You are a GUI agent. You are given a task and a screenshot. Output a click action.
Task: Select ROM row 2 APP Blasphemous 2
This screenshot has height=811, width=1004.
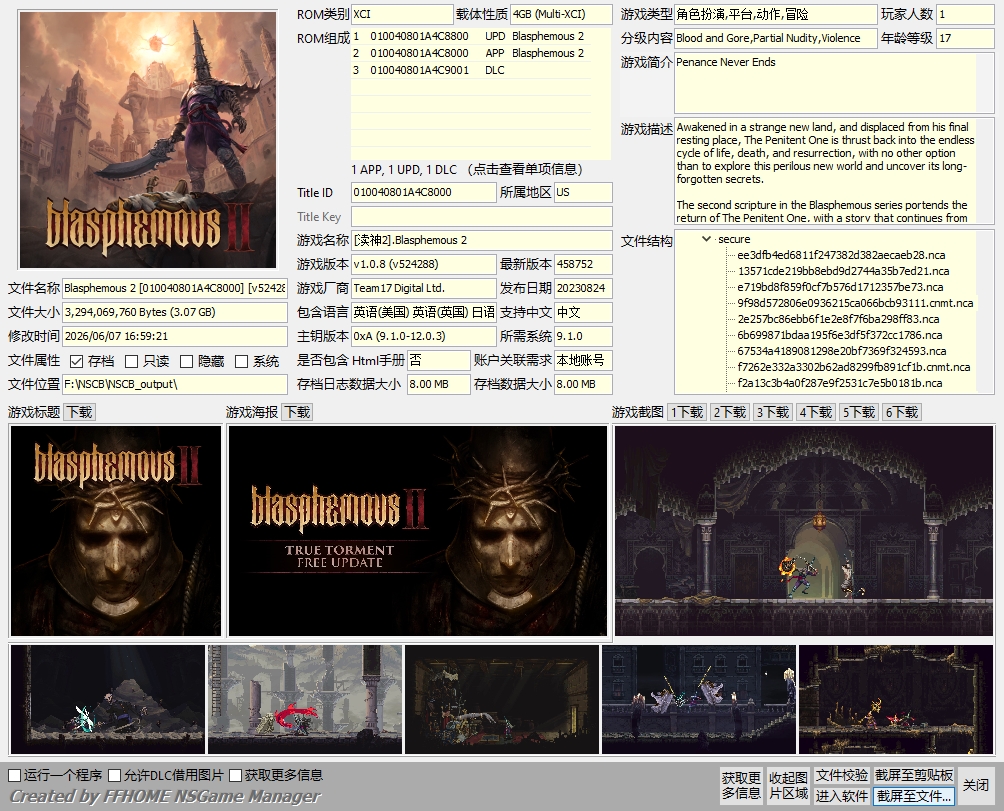[x=471, y=53]
